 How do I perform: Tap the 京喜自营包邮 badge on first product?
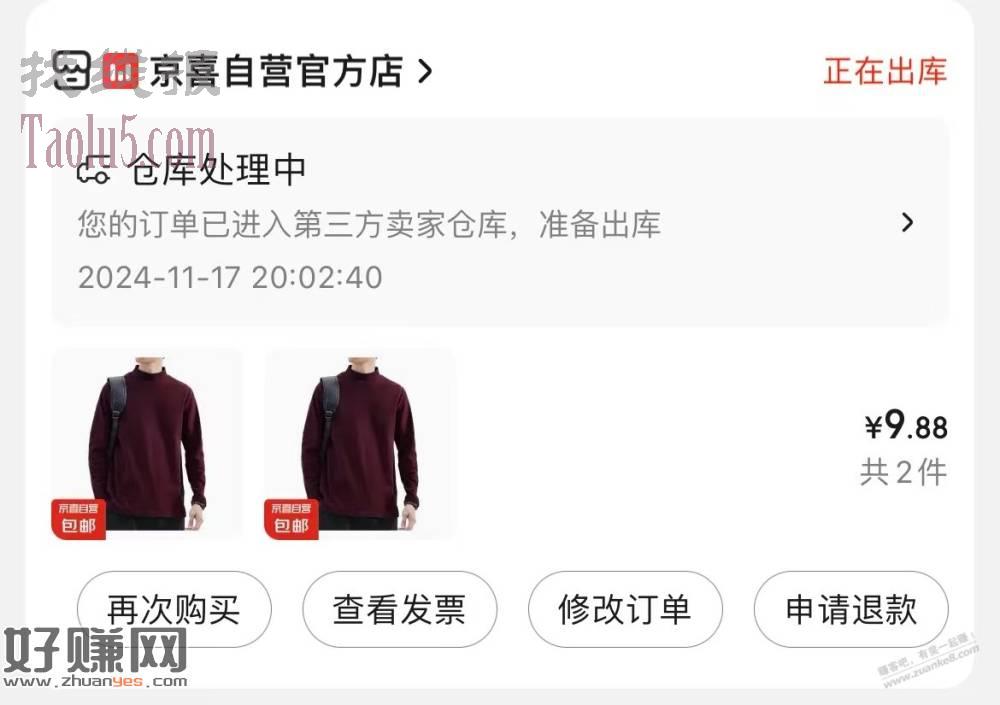tap(78, 518)
